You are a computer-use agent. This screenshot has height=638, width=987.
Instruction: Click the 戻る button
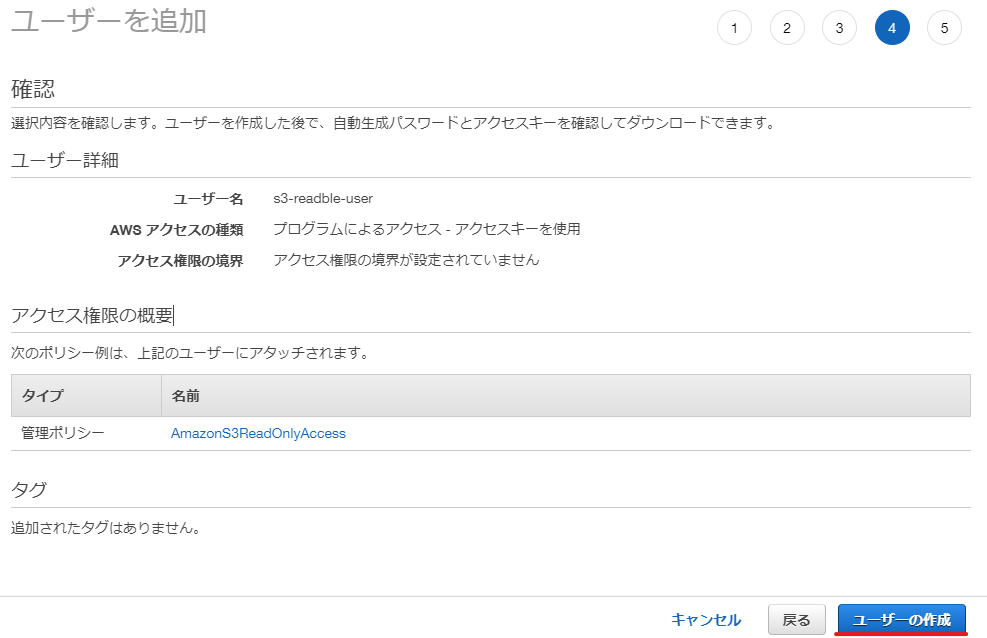pyautogui.click(x=796, y=620)
